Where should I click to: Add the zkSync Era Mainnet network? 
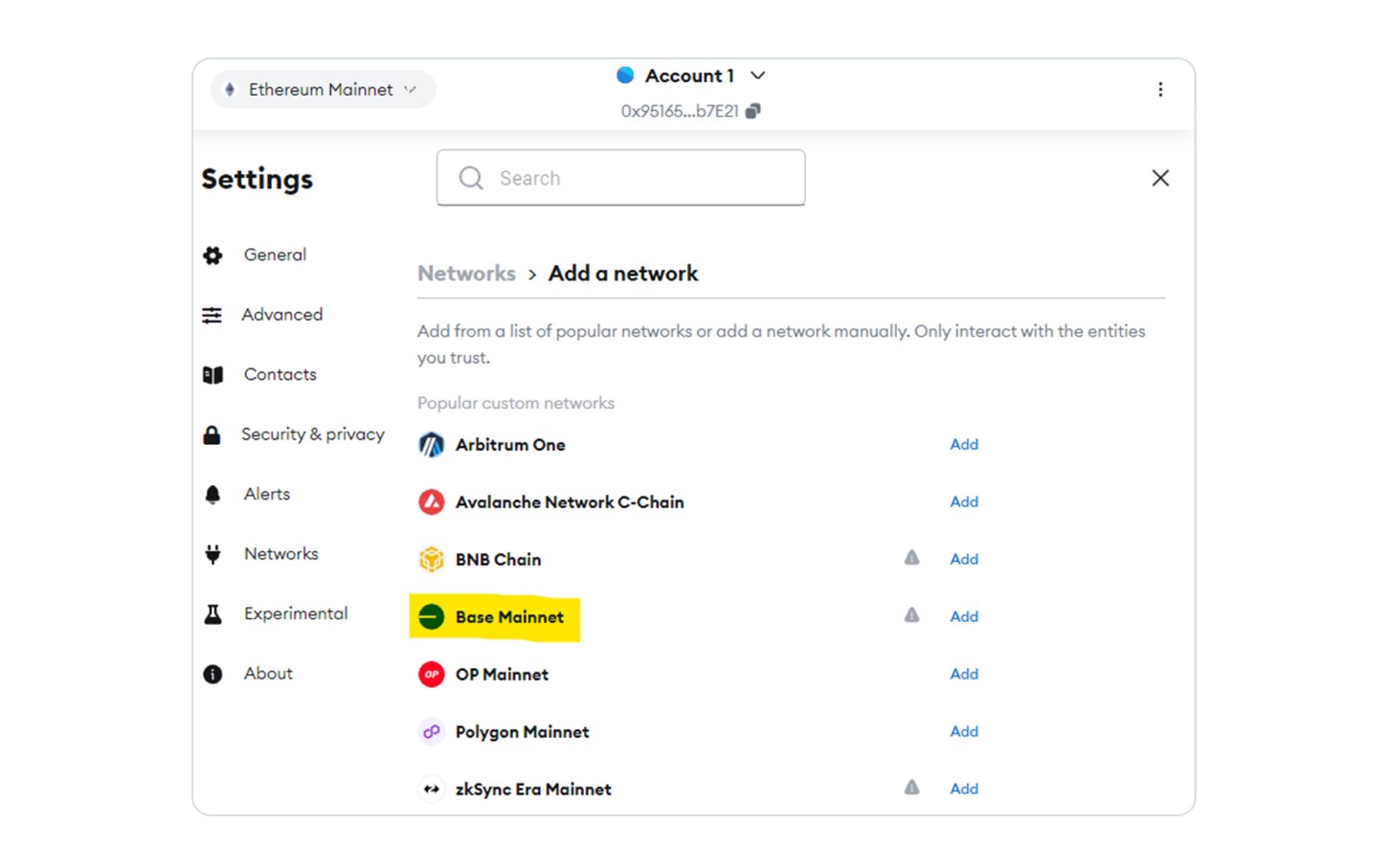tap(964, 789)
